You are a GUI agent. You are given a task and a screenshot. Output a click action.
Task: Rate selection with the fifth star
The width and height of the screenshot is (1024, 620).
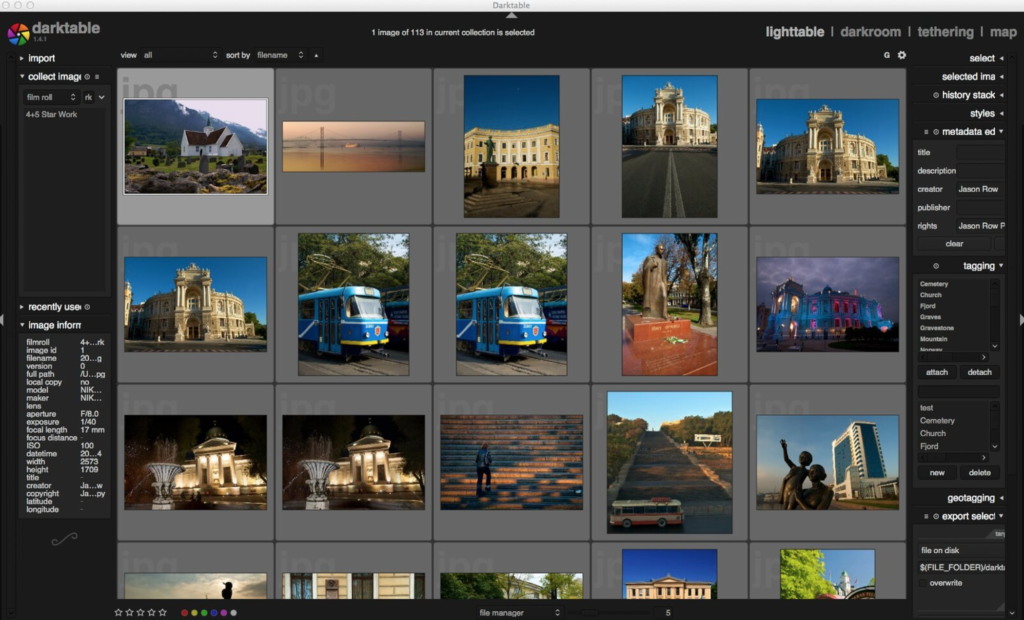pyautogui.click(x=163, y=613)
